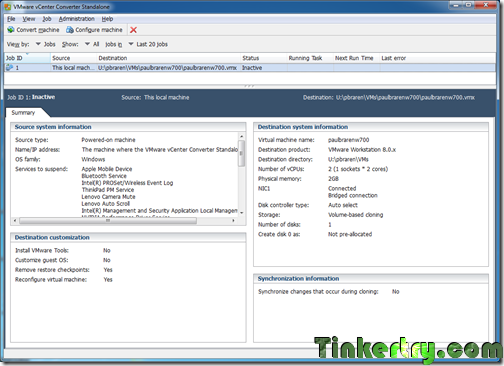
Task: Sort by the Status column header
Action: coord(264,58)
